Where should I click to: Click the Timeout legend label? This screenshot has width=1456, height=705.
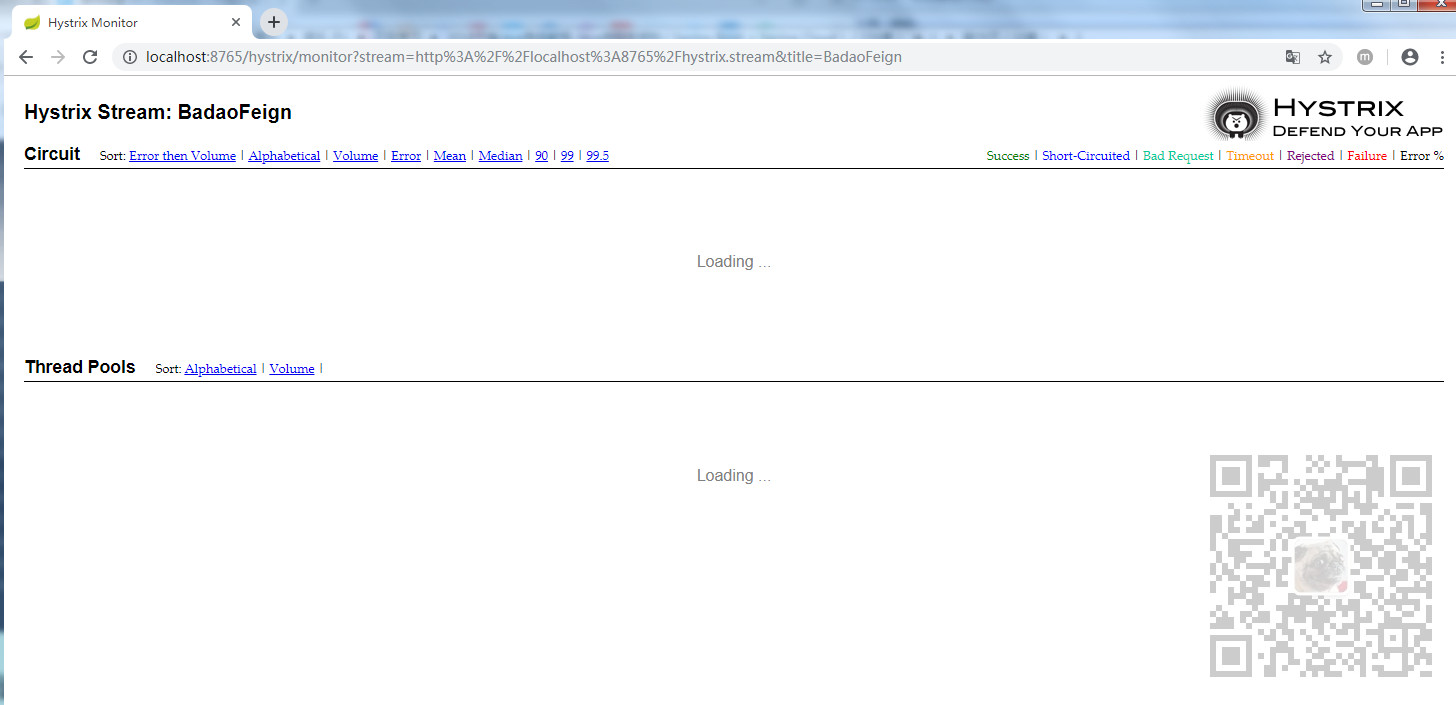(x=1250, y=156)
